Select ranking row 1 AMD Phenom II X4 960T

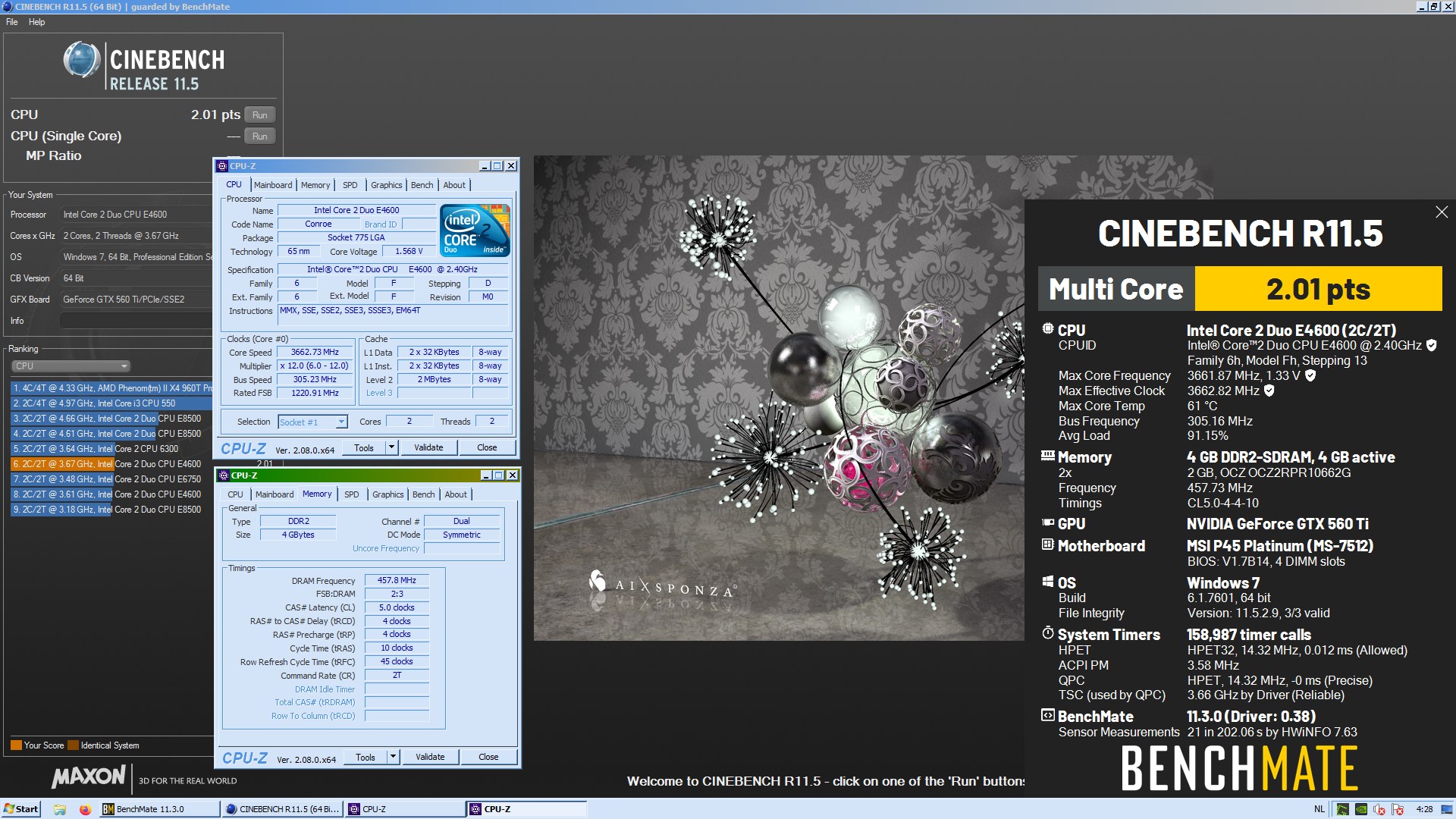(x=111, y=388)
